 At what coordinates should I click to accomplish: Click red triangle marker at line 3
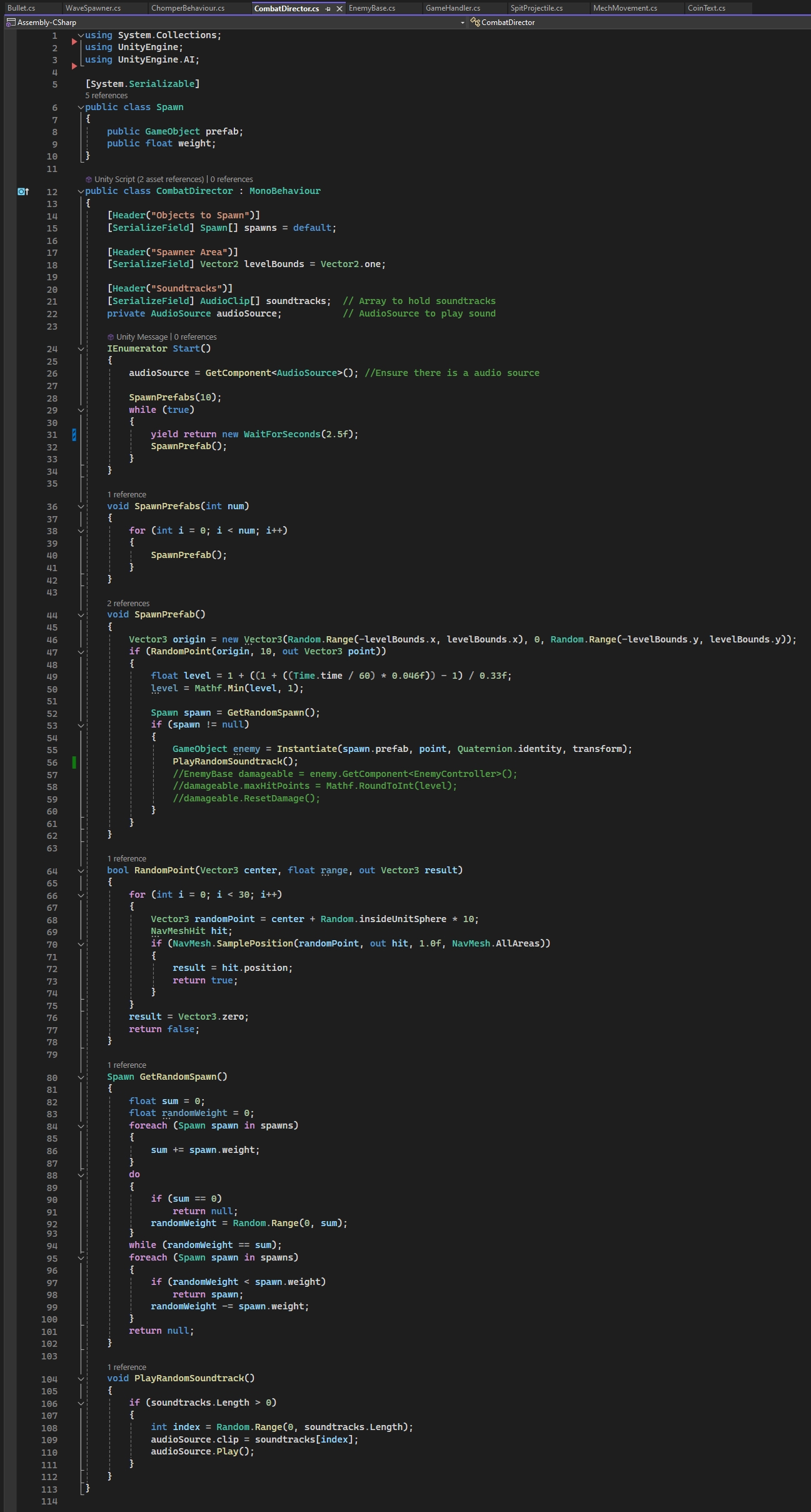[74, 66]
